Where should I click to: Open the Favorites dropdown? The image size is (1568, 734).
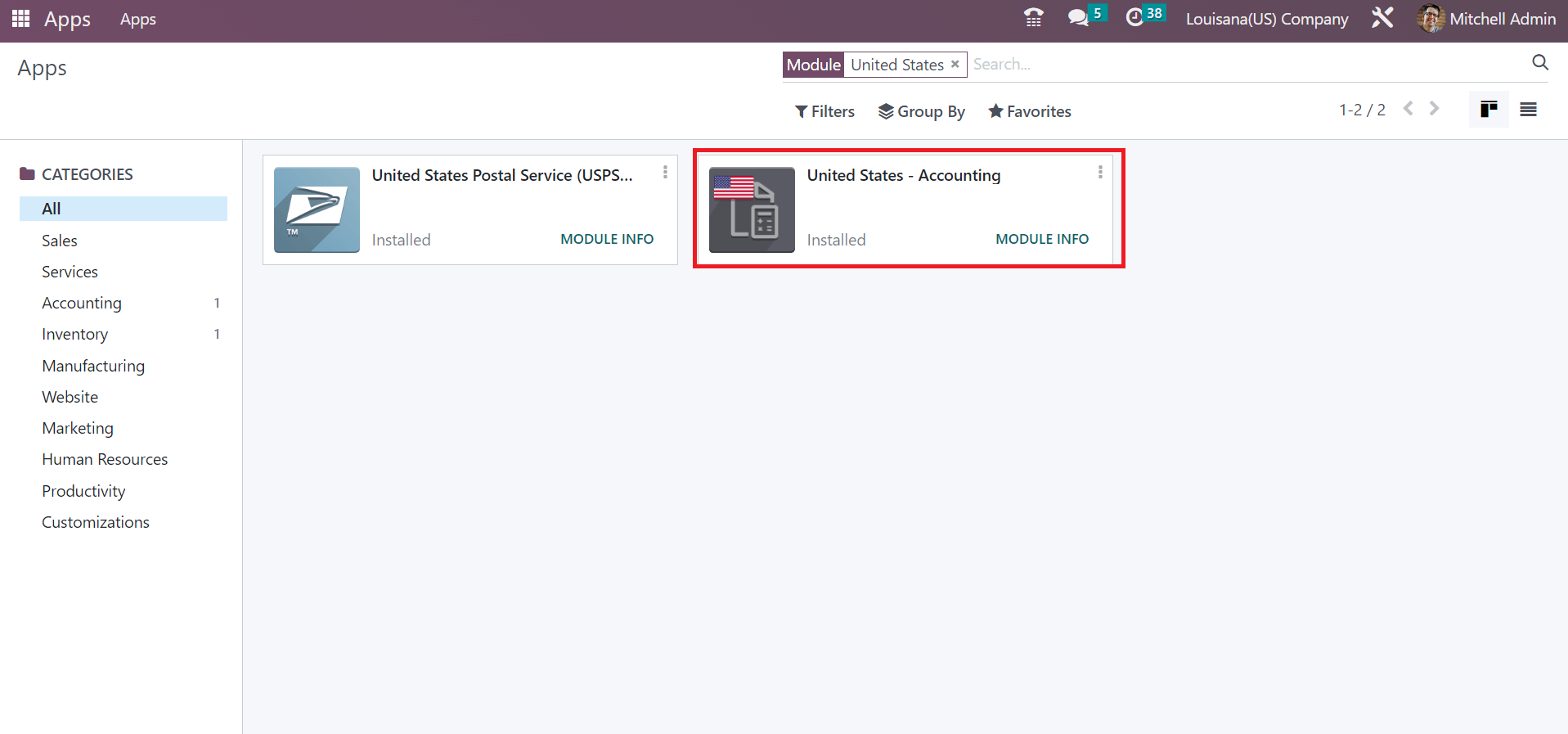pos(1030,111)
